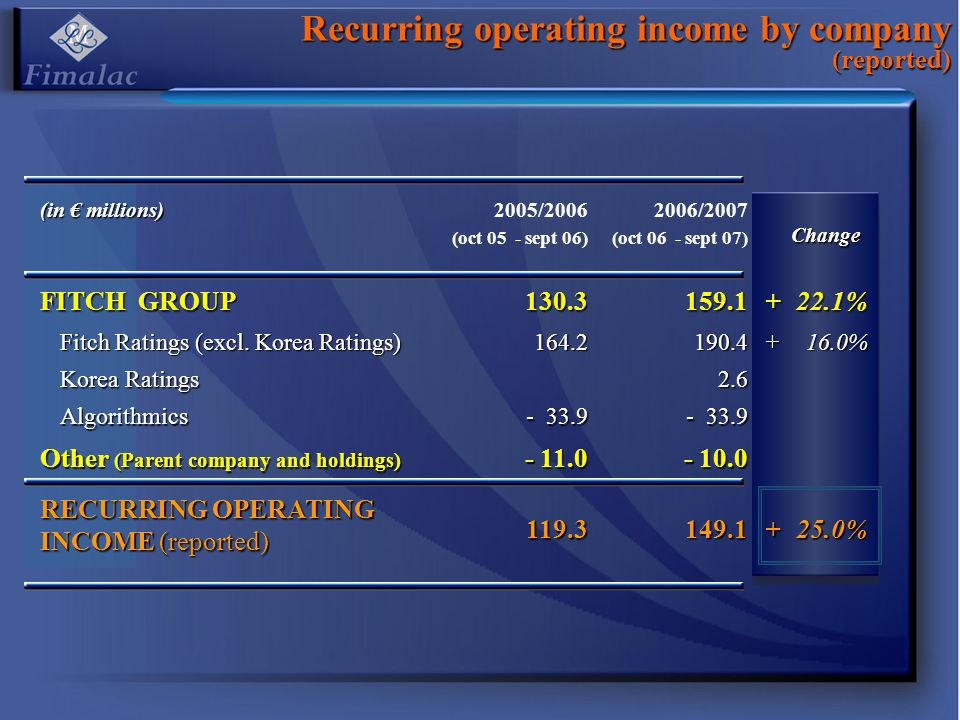Viewport: 960px width, 720px height.
Task: Click the boxed '+ 25.0%' total change
Action: pos(819,525)
